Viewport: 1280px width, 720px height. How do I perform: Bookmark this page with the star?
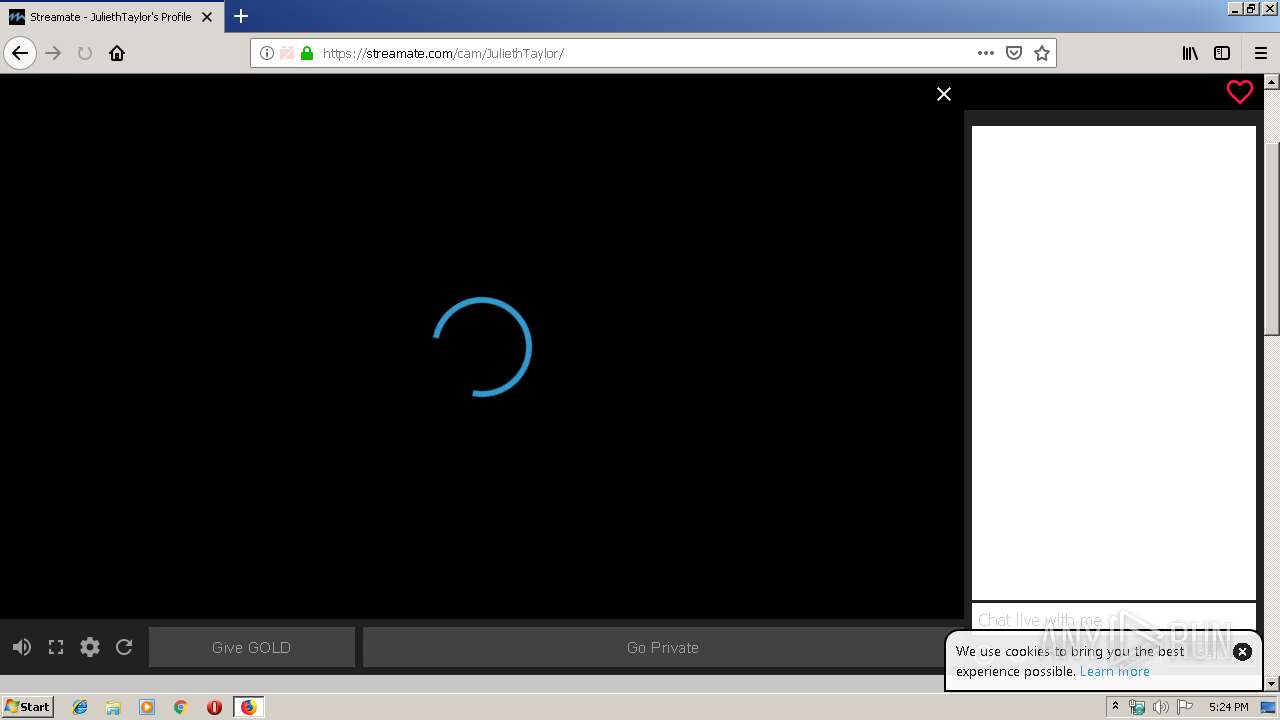pyautogui.click(x=1042, y=53)
